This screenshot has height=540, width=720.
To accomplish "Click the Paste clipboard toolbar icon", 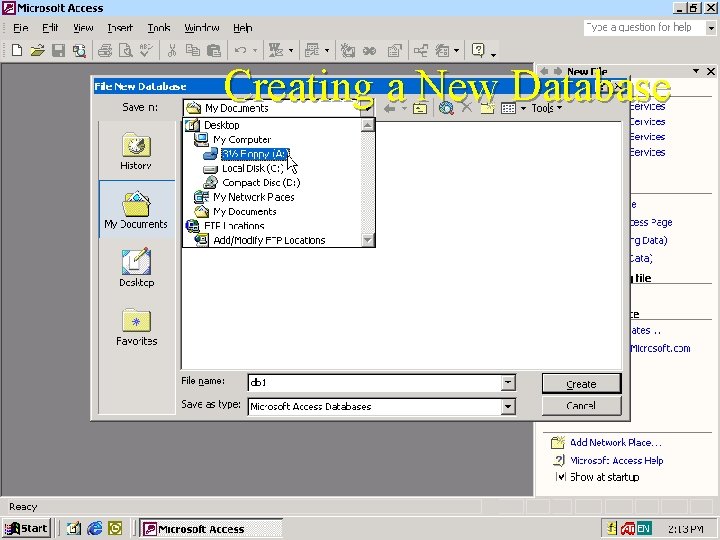I will 214,50.
